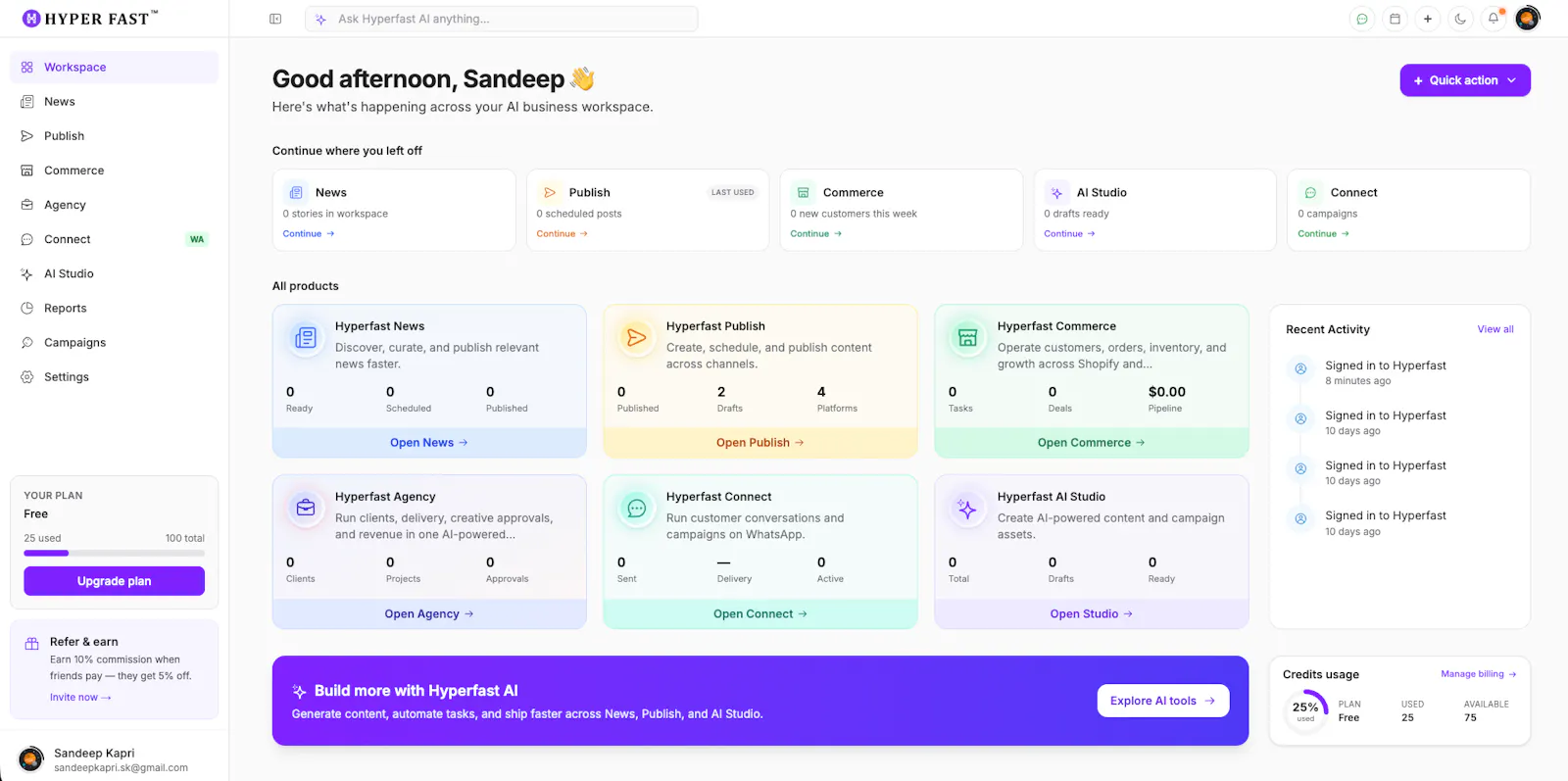Click the first Recent Activity user icon

point(1300,369)
